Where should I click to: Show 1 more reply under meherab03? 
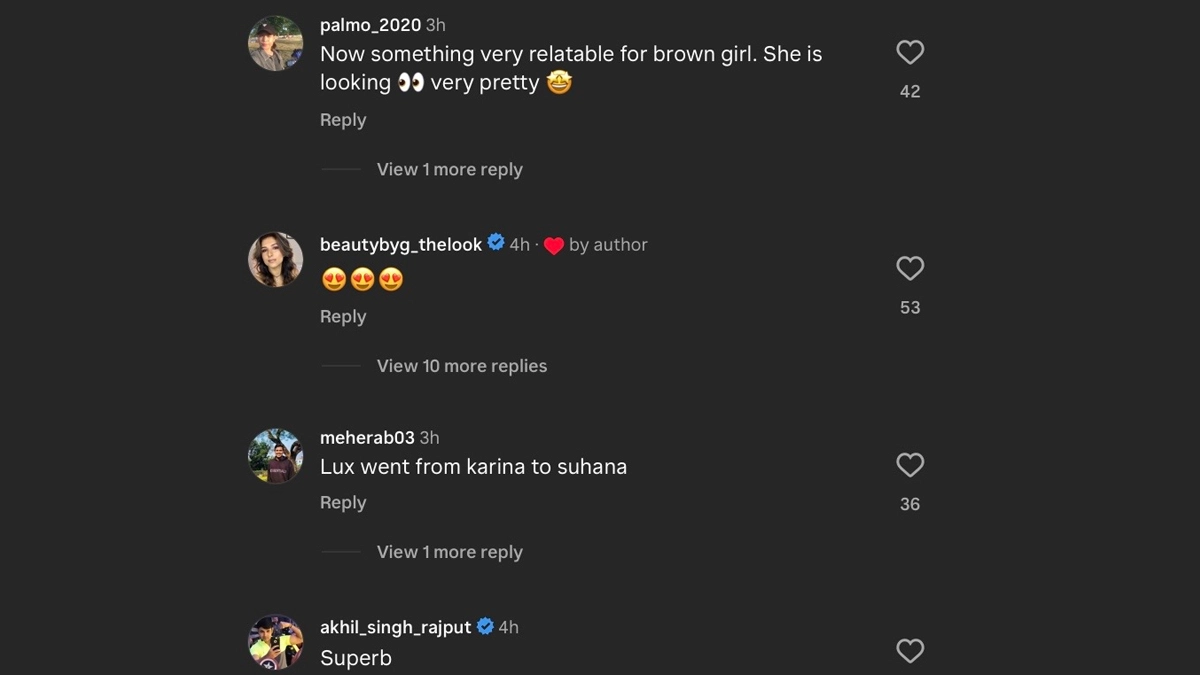click(449, 552)
